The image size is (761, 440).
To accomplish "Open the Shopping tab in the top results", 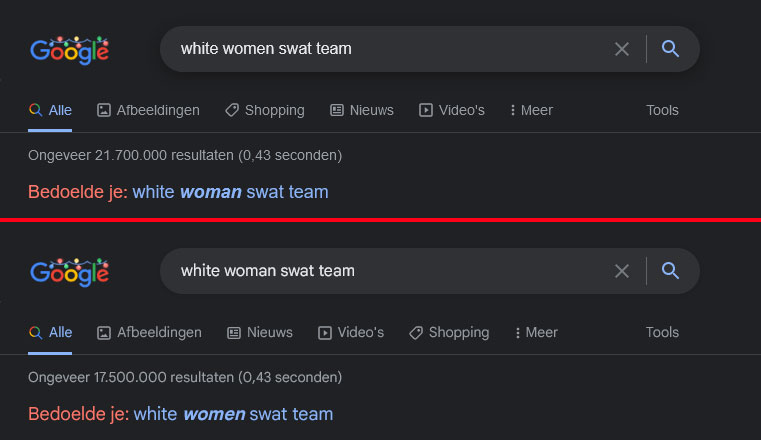I will [x=265, y=110].
